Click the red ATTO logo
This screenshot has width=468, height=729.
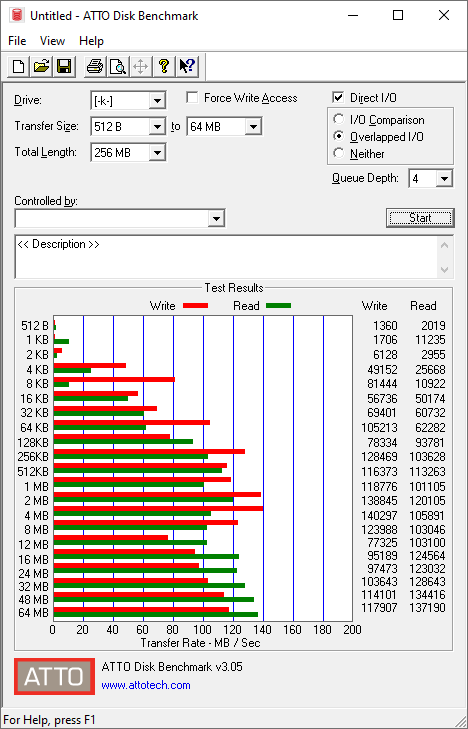[54, 676]
